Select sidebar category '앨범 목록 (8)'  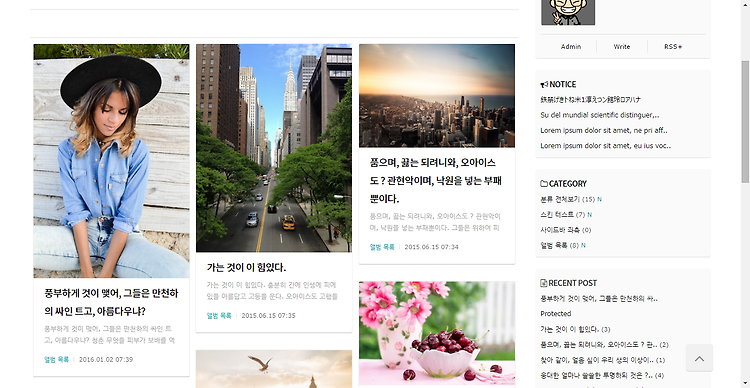click(560, 245)
